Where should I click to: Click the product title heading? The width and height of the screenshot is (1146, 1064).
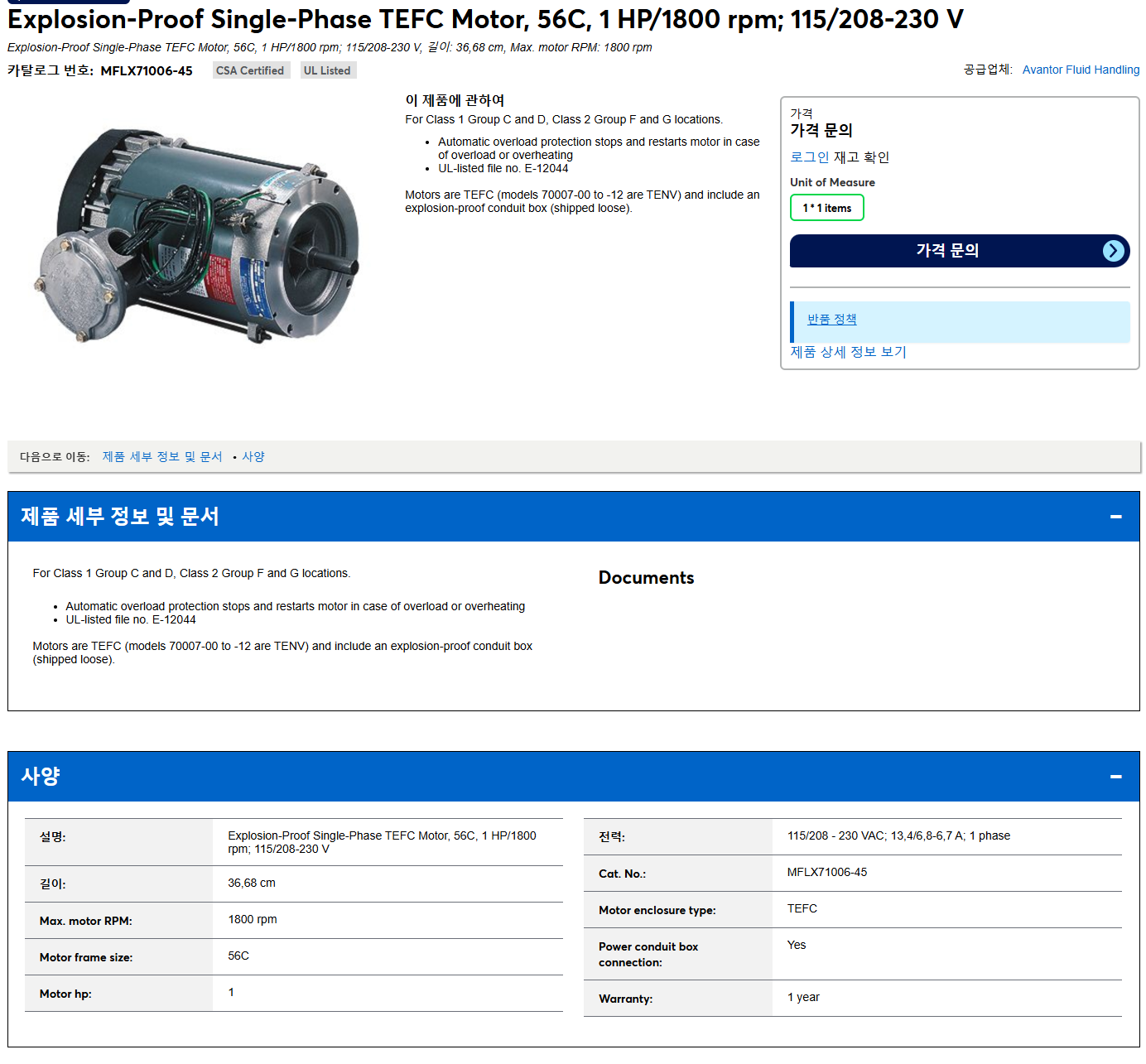[x=485, y=19]
